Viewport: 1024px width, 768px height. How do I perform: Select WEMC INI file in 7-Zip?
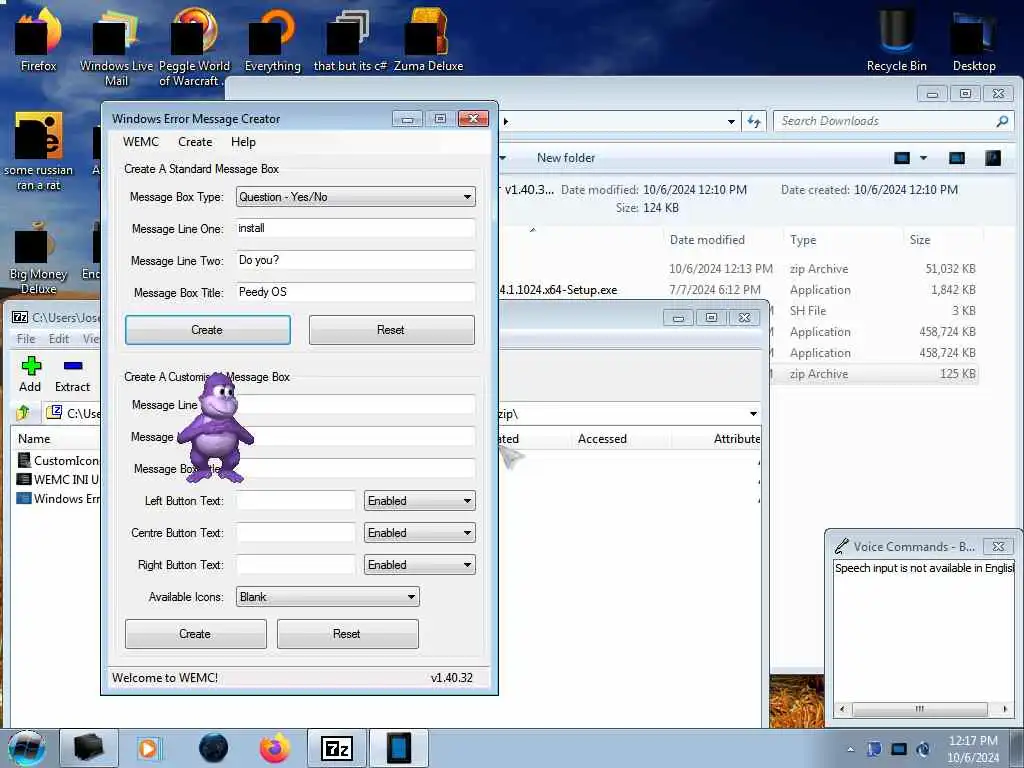[x=57, y=479]
